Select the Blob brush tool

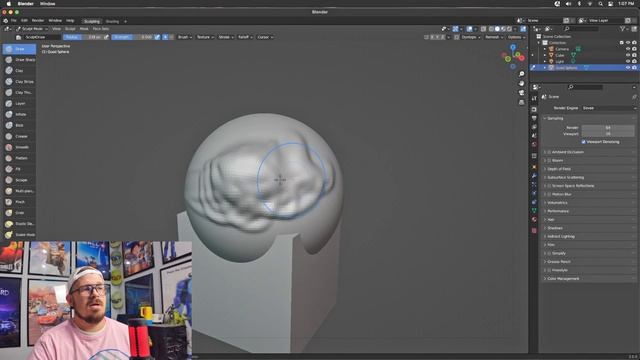tap(19, 125)
